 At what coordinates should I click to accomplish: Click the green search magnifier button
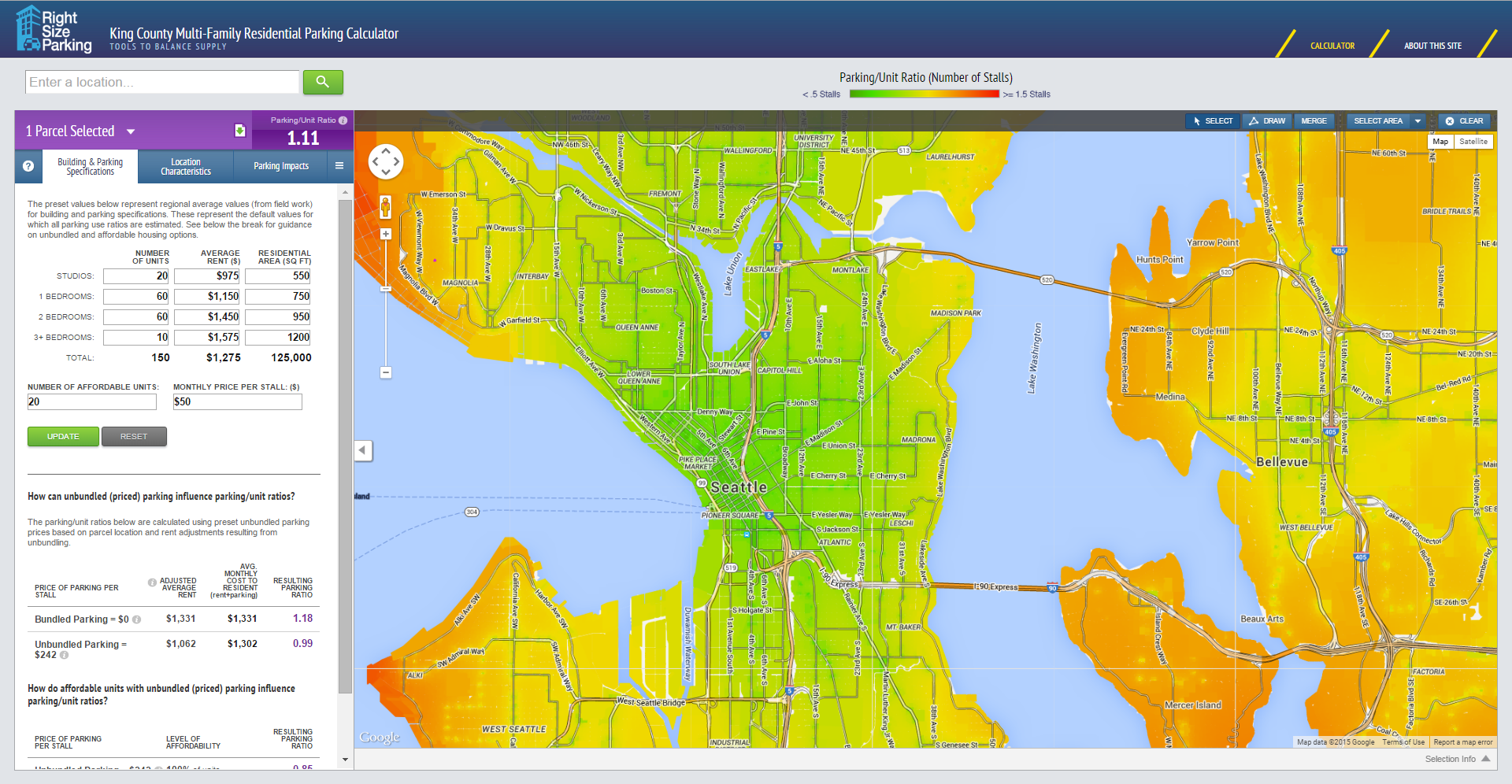[x=323, y=82]
